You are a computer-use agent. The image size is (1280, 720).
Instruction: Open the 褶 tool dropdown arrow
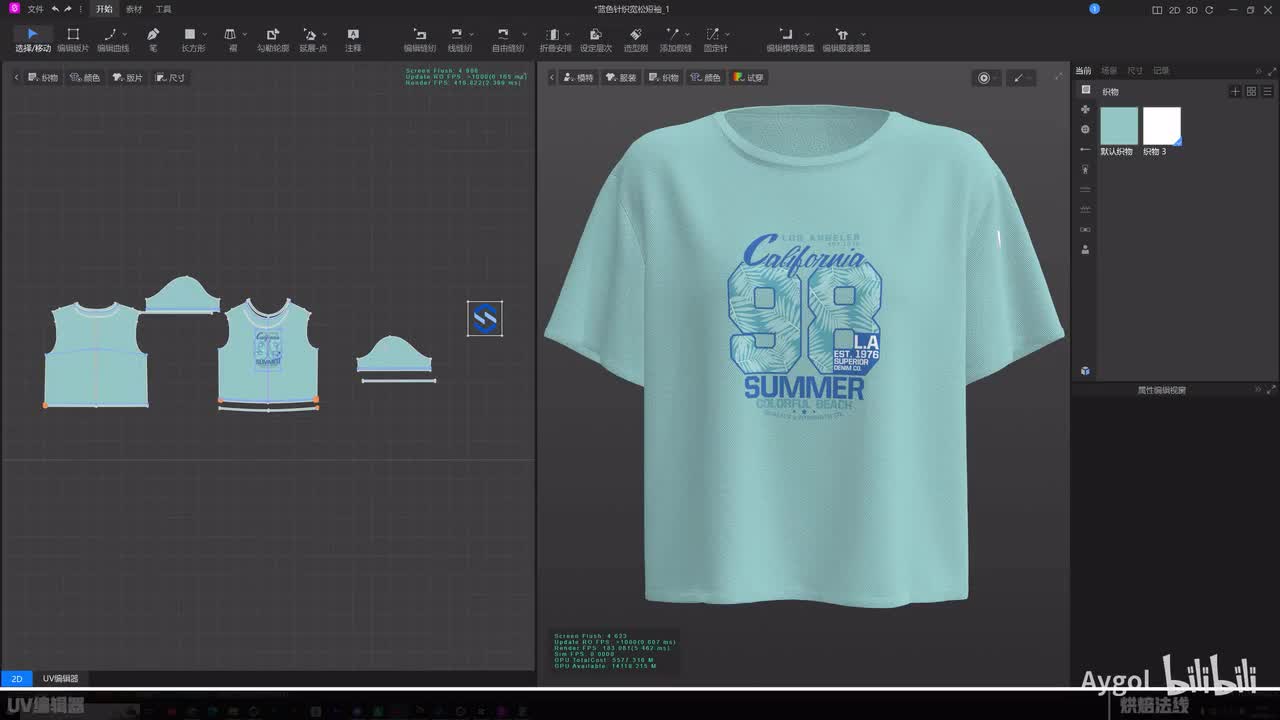point(245,35)
